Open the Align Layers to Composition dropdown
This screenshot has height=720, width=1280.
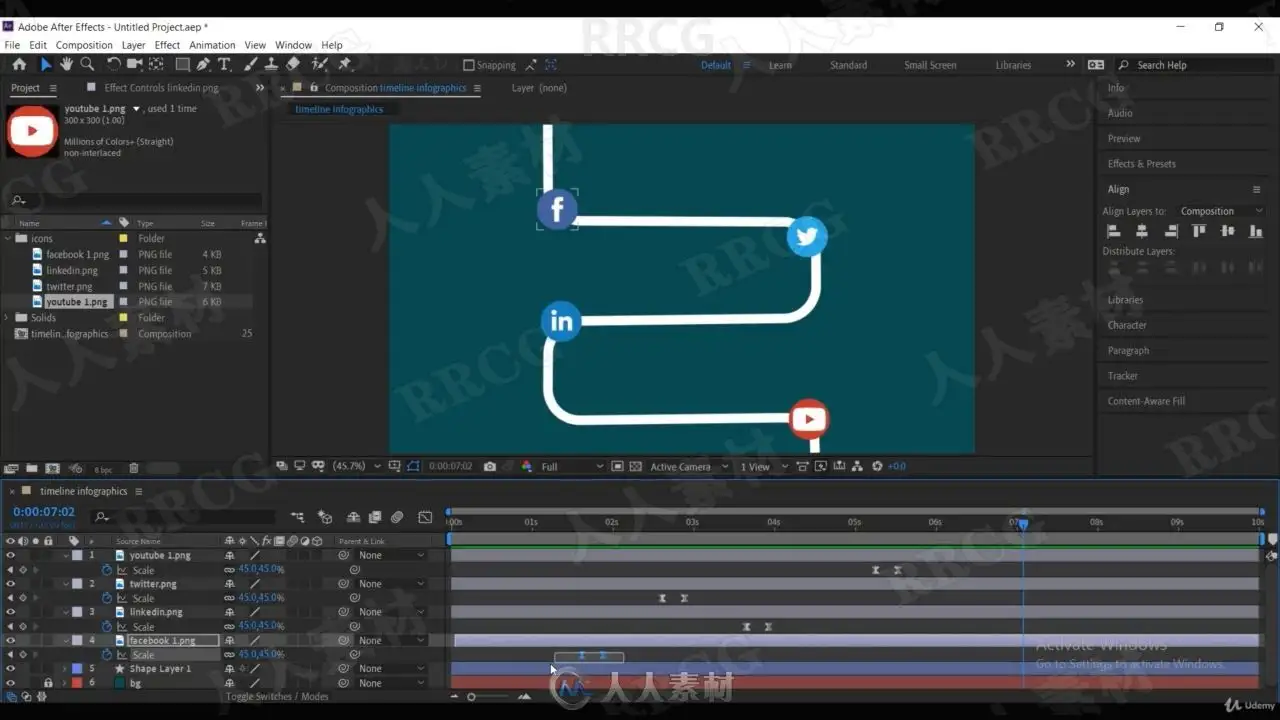pyautogui.click(x=1221, y=212)
